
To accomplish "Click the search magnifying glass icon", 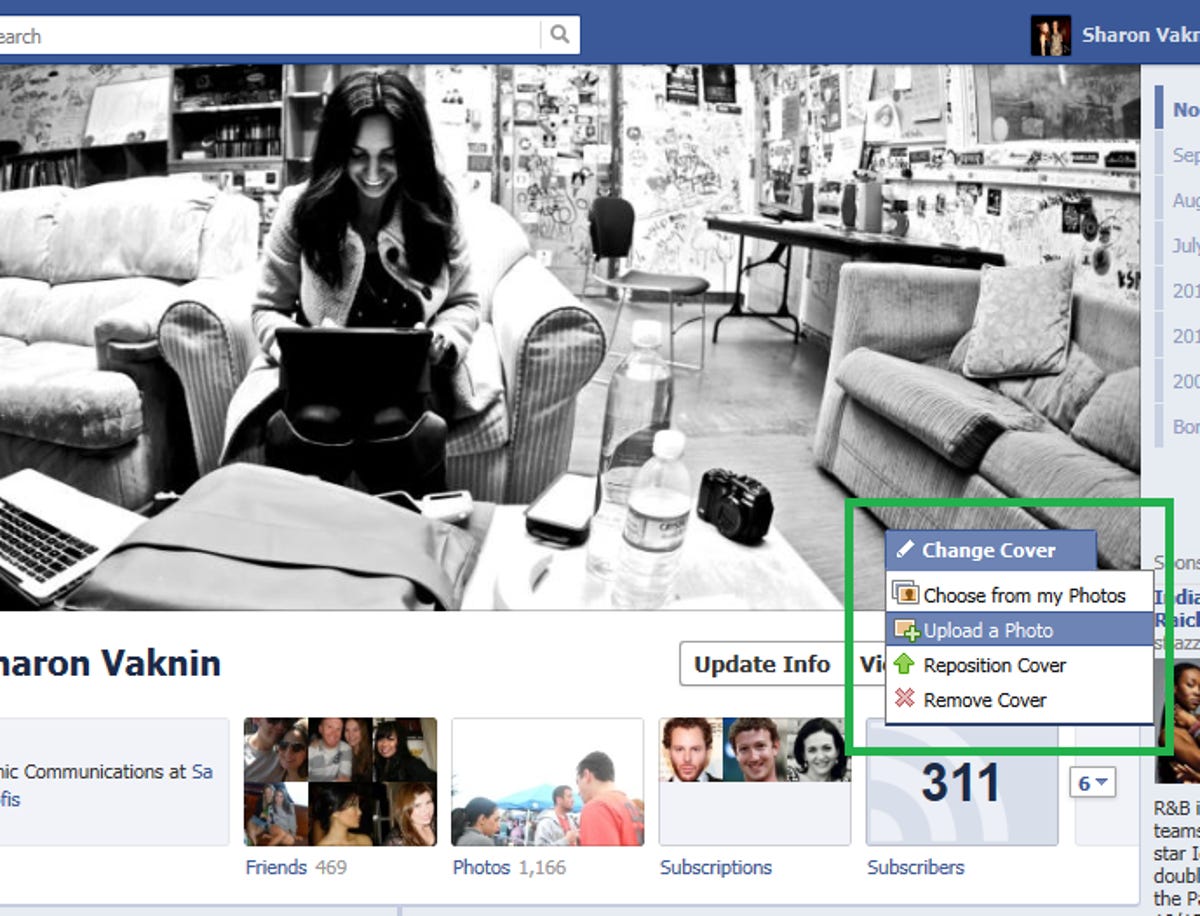I will click(x=559, y=35).
